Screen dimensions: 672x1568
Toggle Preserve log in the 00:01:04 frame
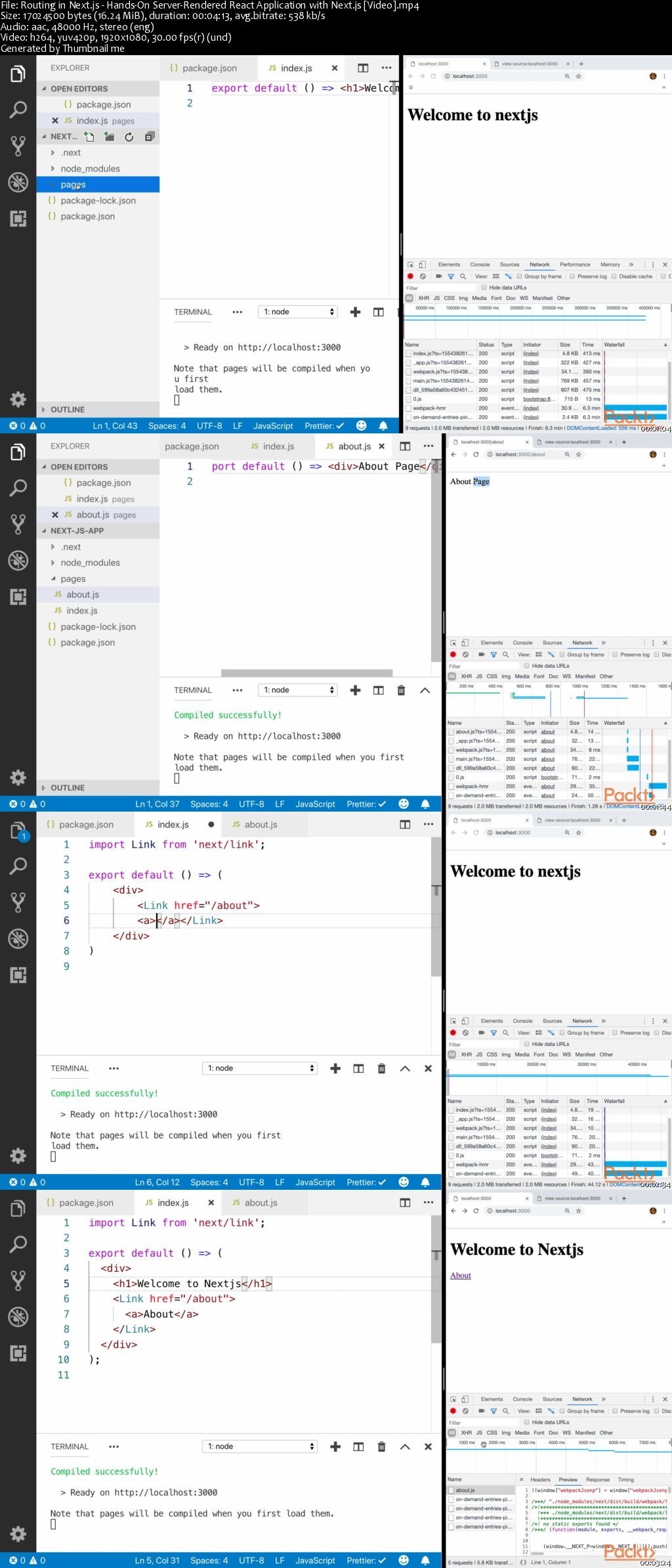point(572,276)
